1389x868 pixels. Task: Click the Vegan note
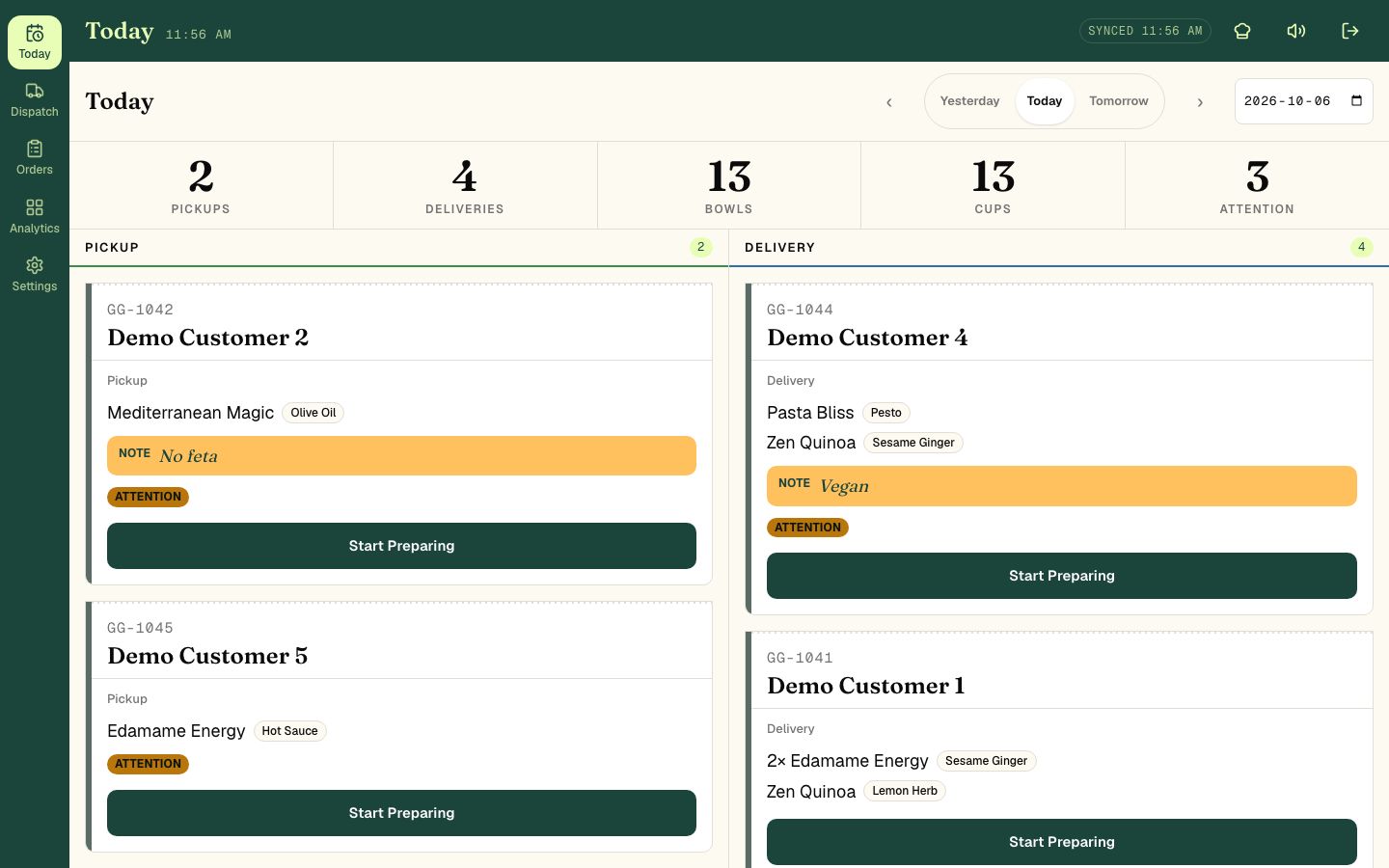(x=1062, y=486)
